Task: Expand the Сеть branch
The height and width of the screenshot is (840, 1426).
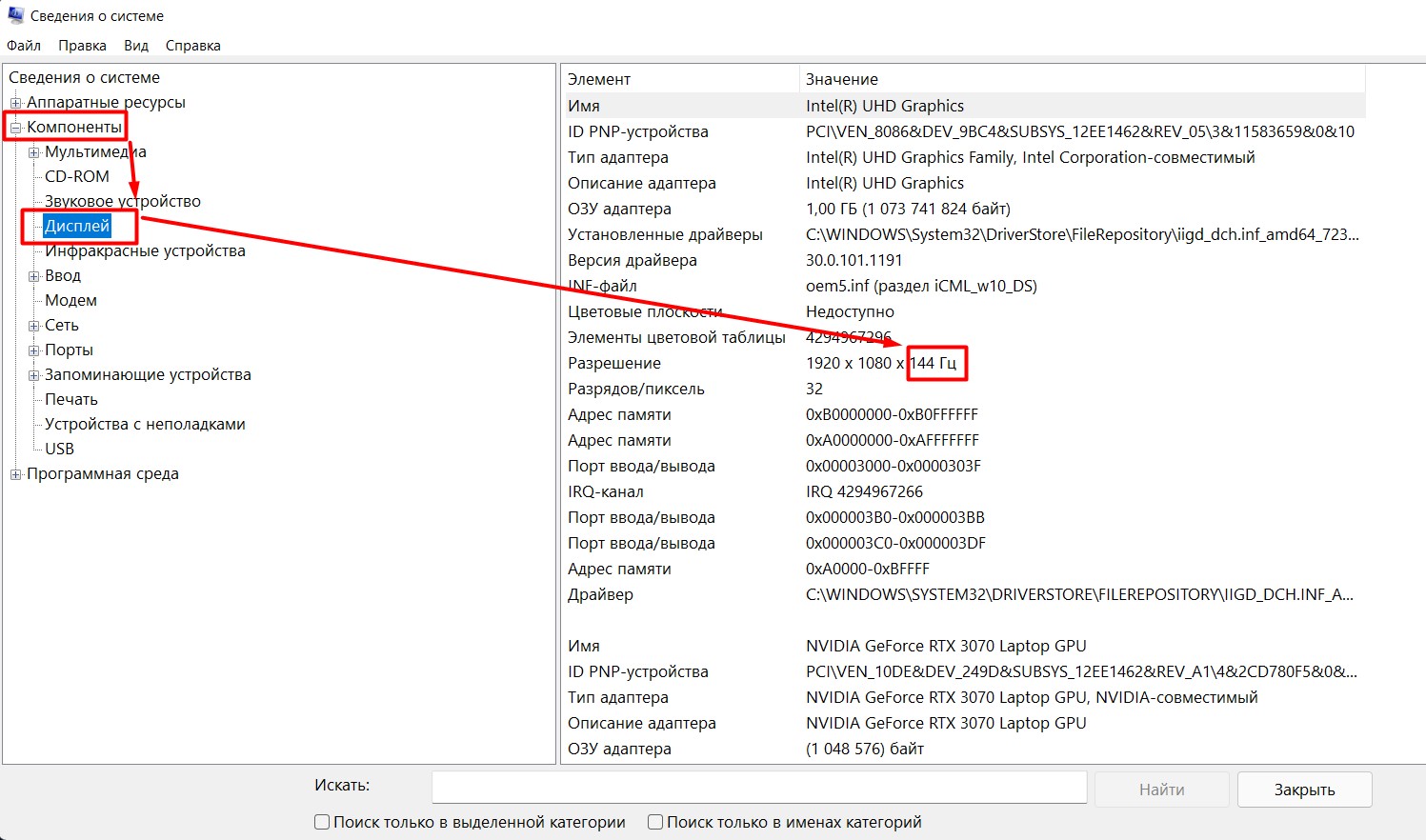Action: 34,325
